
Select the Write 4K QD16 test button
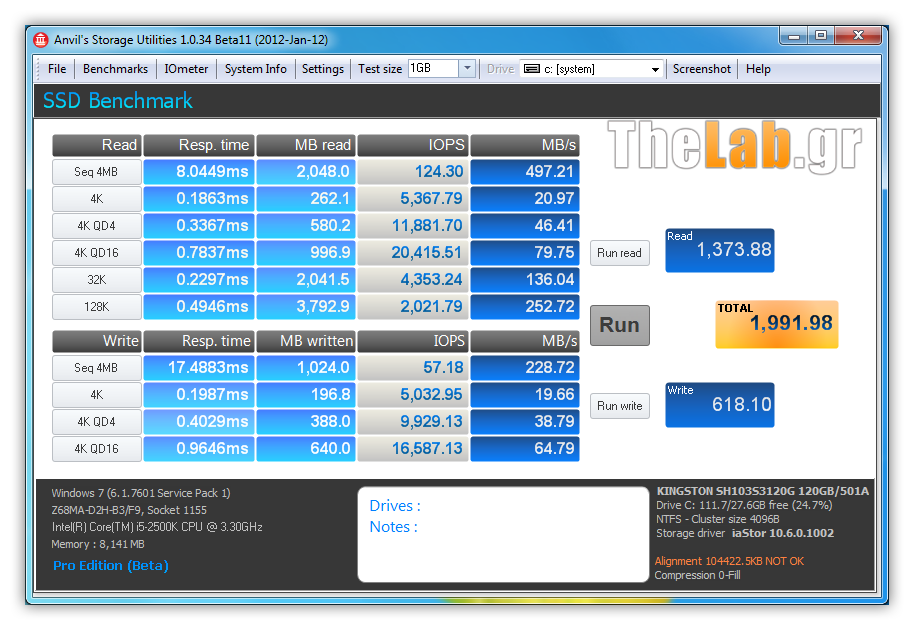click(96, 449)
